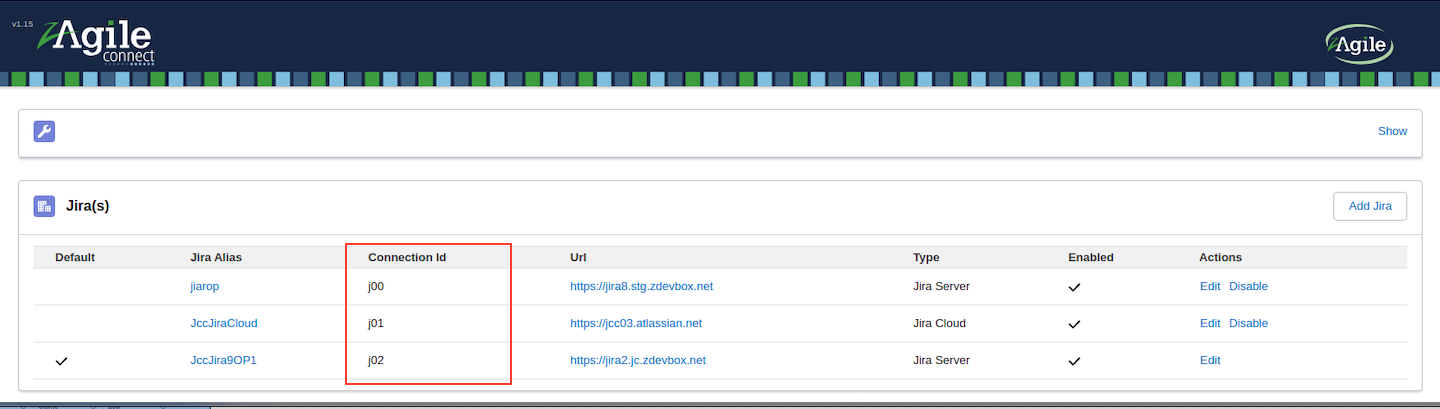The height and width of the screenshot is (409, 1440).
Task: Edit the JccJira9OP1 connection
Action: click(1210, 360)
